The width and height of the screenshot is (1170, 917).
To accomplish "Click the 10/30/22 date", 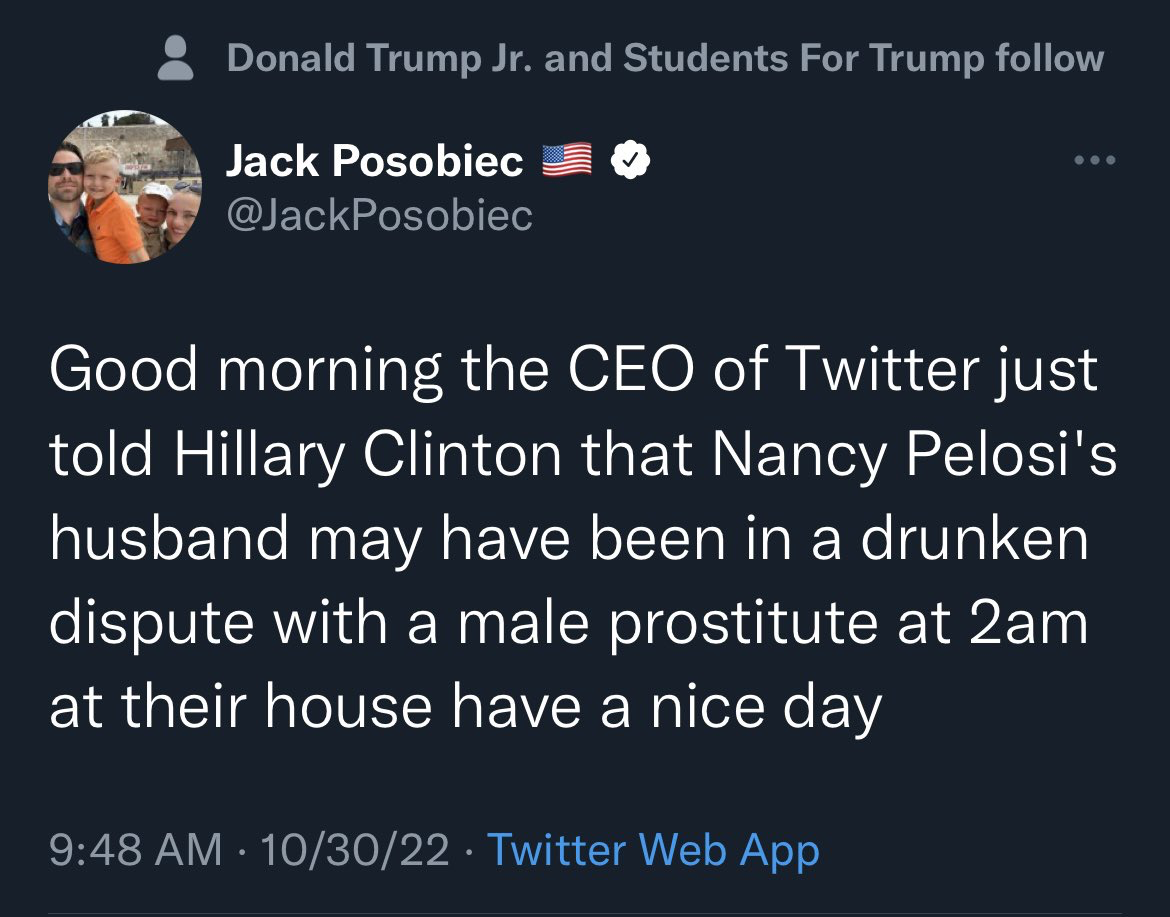I will click(x=354, y=850).
